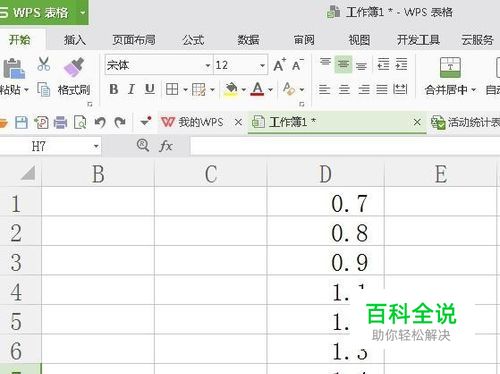Click export to PDF icon
This screenshot has height=374, width=500.
coord(41,122)
